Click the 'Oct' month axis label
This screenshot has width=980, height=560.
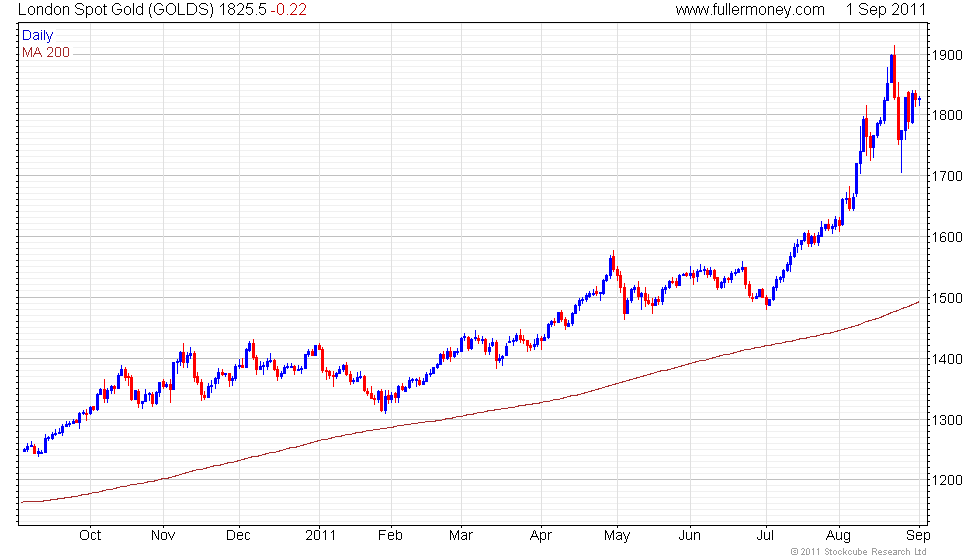[90, 536]
